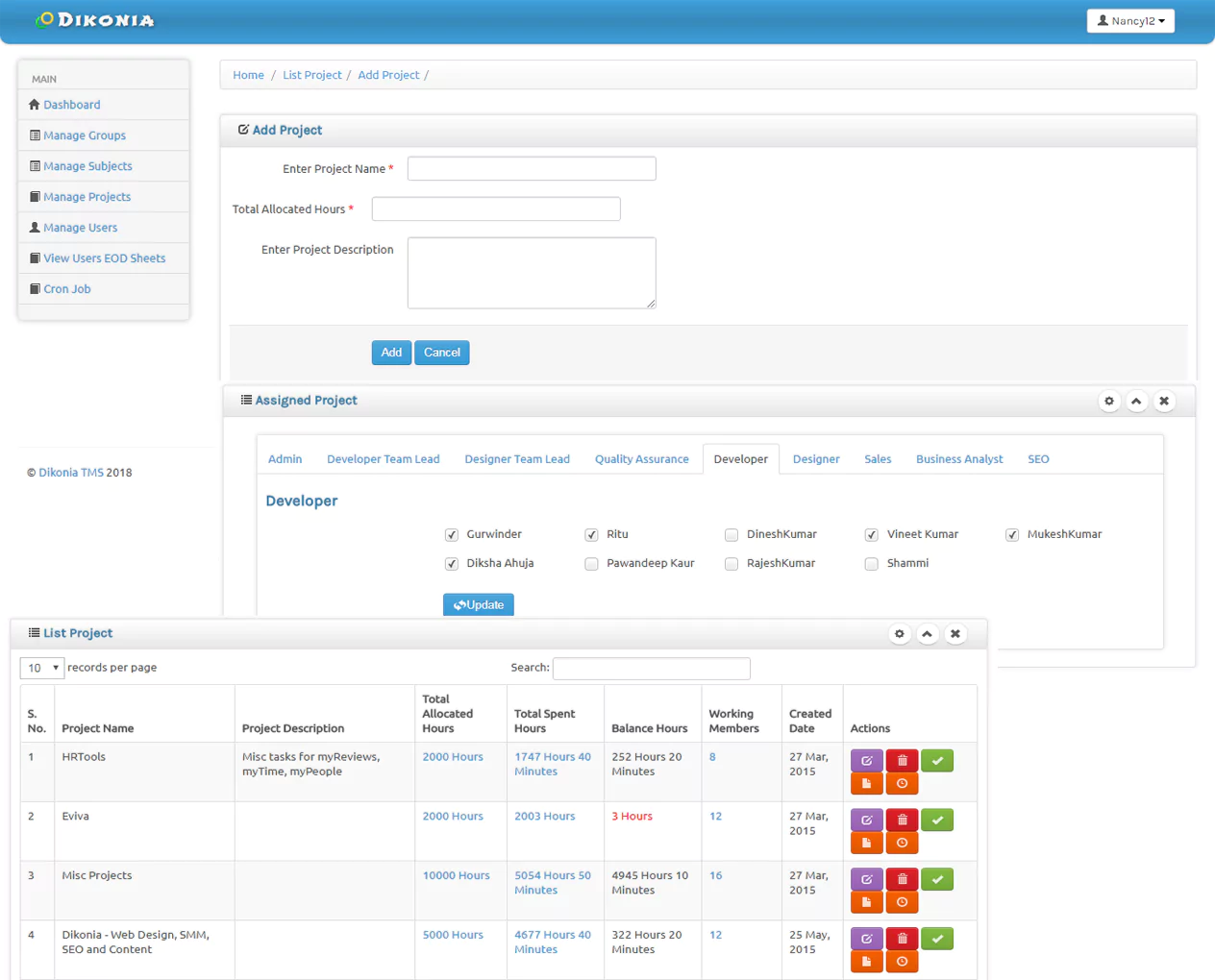Viewport: 1215px width, 980px height.
Task: Open the Designer Team Lead tab
Action: pyautogui.click(x=517, y=459)
